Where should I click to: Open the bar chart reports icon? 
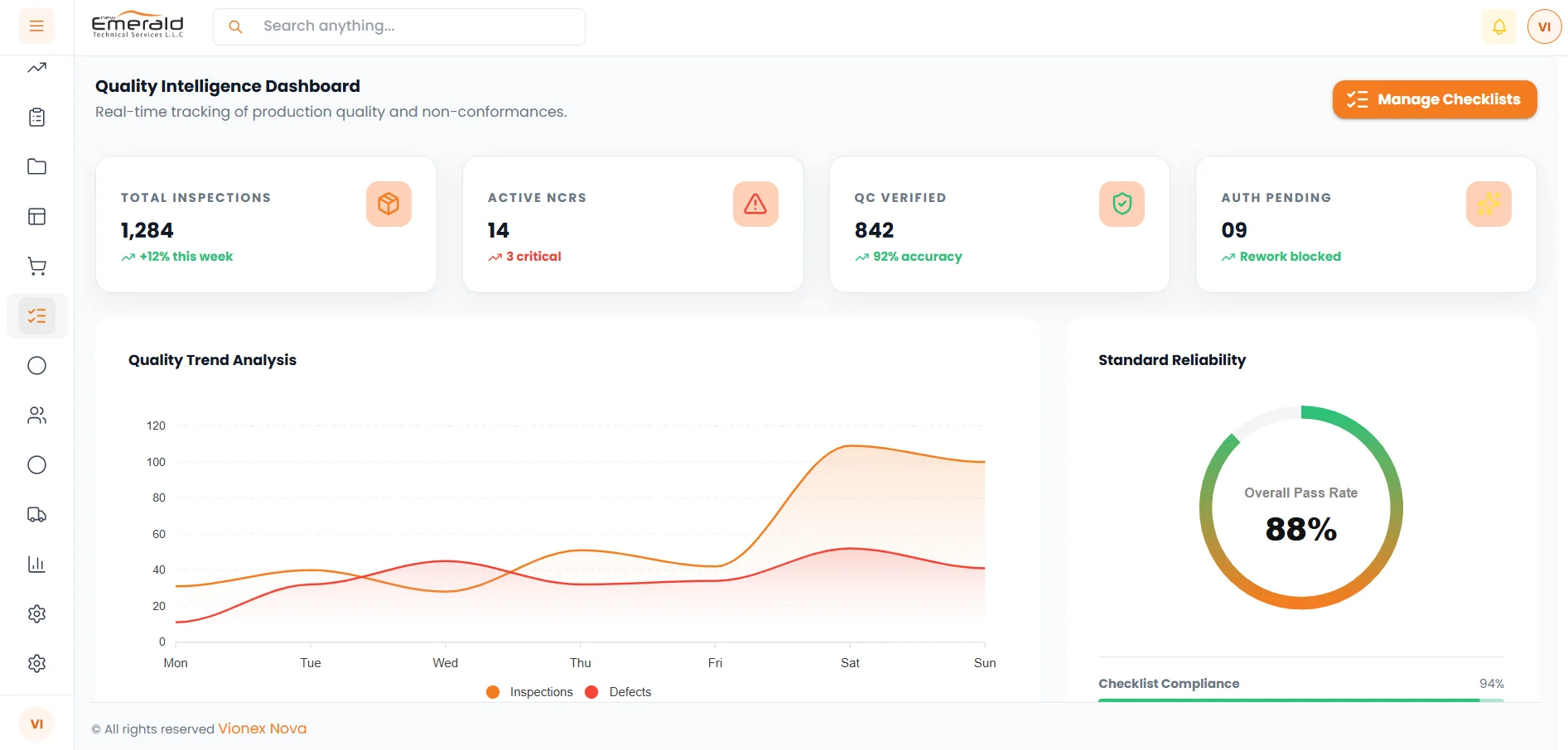coord(36,565)
